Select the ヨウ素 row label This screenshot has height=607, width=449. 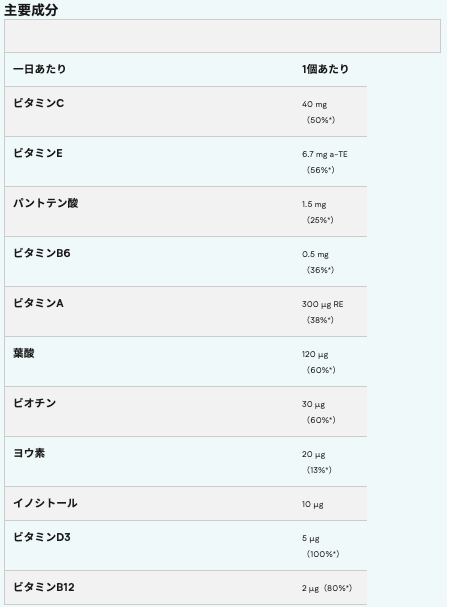[x=29, y=453]
